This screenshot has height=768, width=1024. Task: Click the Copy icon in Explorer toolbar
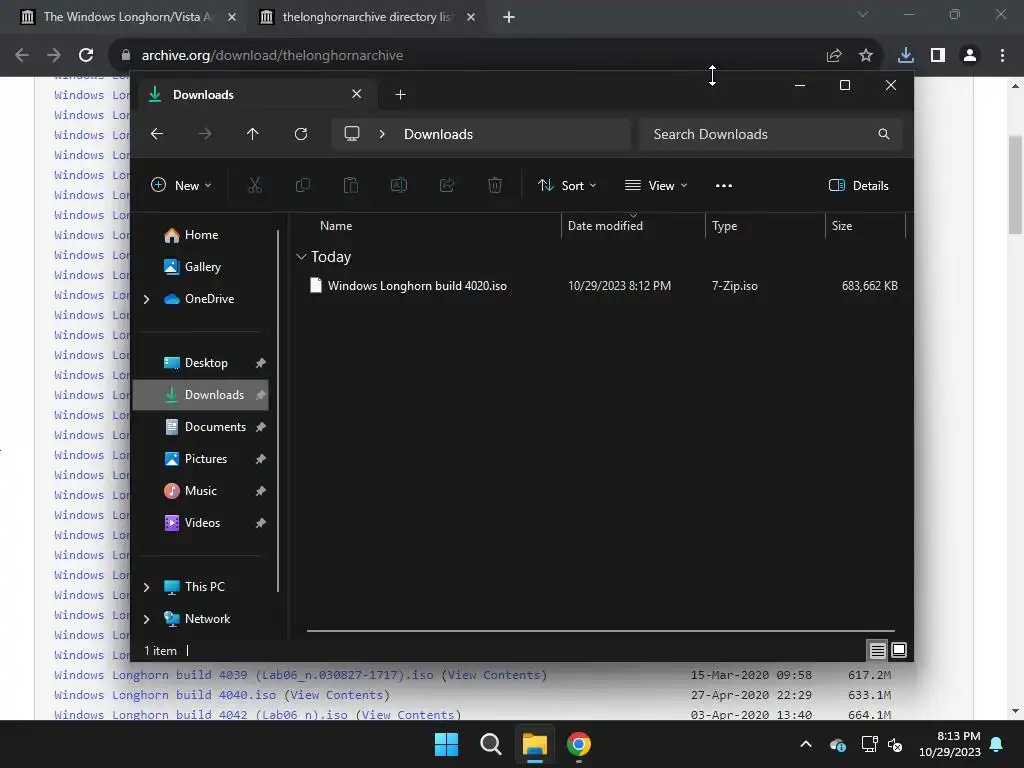pyautogui.click(x=302, y=185)
